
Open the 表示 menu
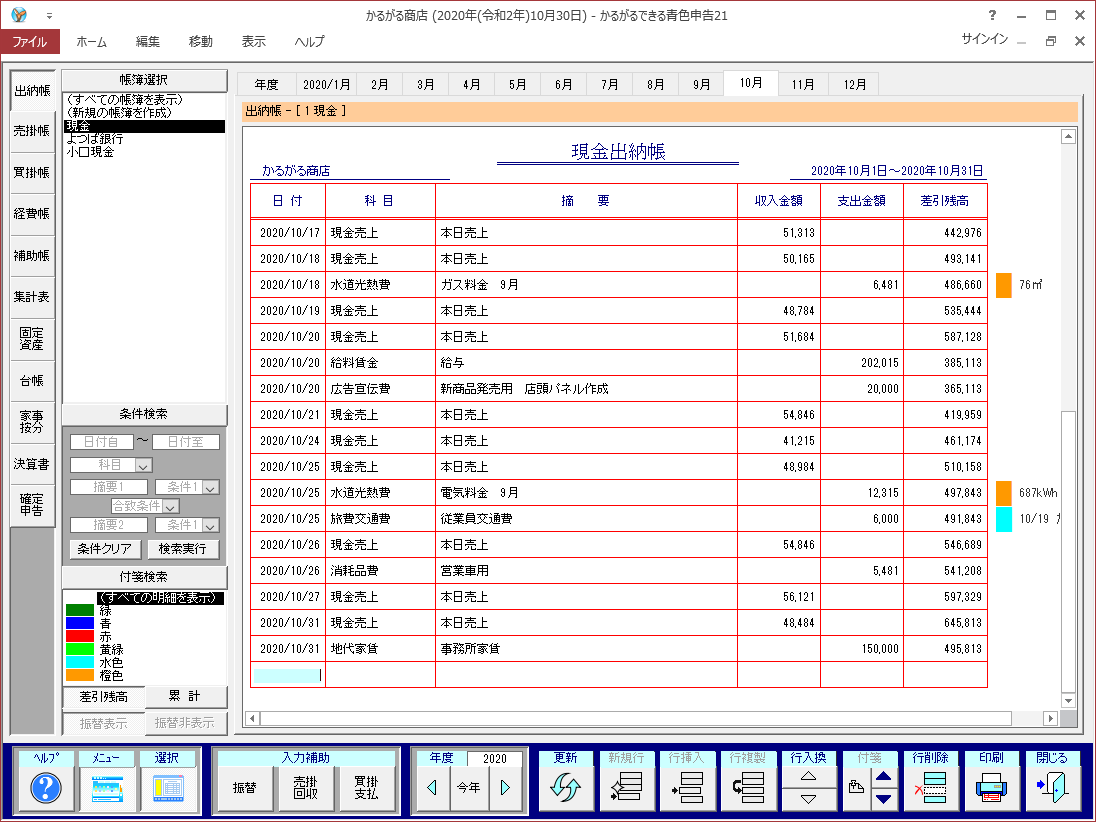pyautogui.click(x=254, y=41)
